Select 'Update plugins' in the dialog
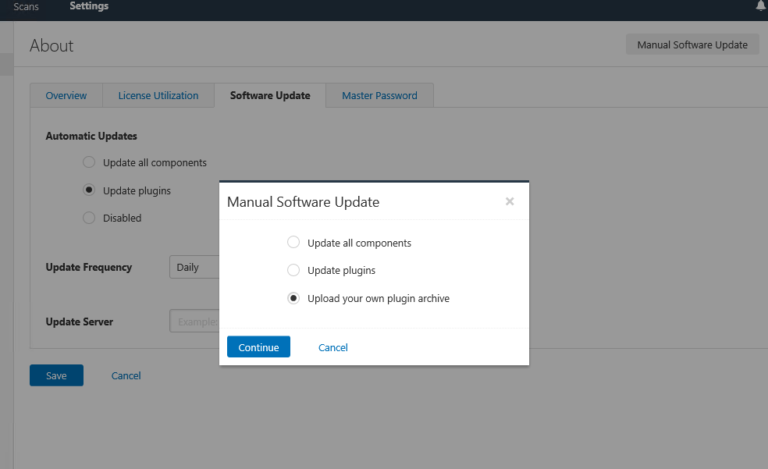The width and height of the screenshot is (768, 469). click(293, 270)
